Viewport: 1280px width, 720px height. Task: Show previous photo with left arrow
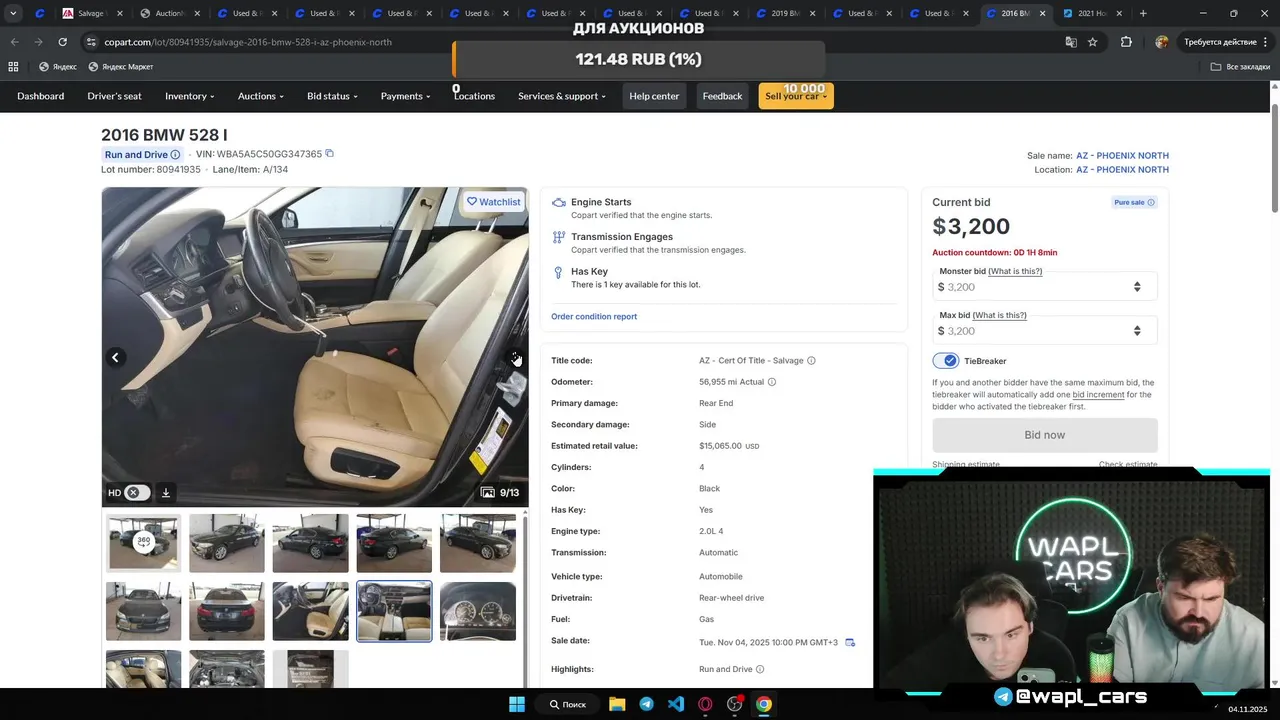click(x=115, y=357)
